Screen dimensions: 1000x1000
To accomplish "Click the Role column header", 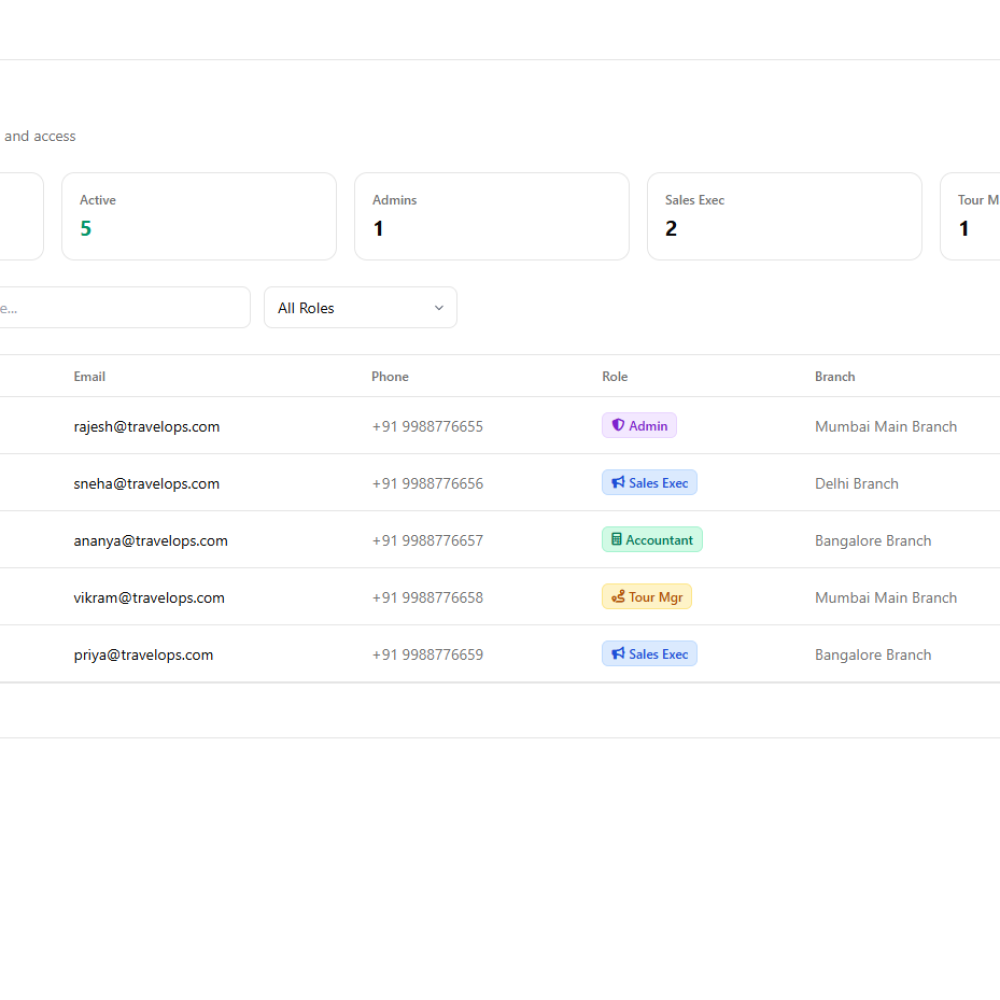I will (x=615, y=376).
